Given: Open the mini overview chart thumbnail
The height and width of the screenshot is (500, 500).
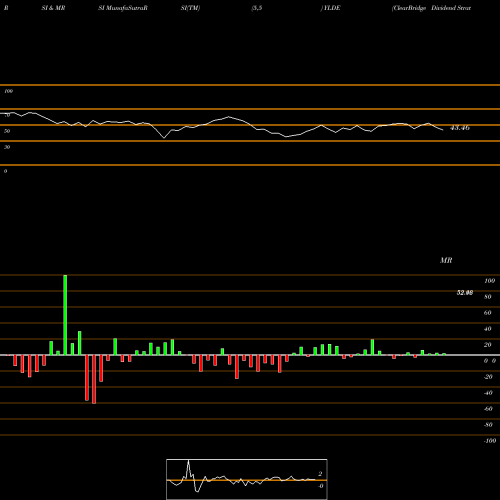Looking at the screenshot, I should [247, 479].
